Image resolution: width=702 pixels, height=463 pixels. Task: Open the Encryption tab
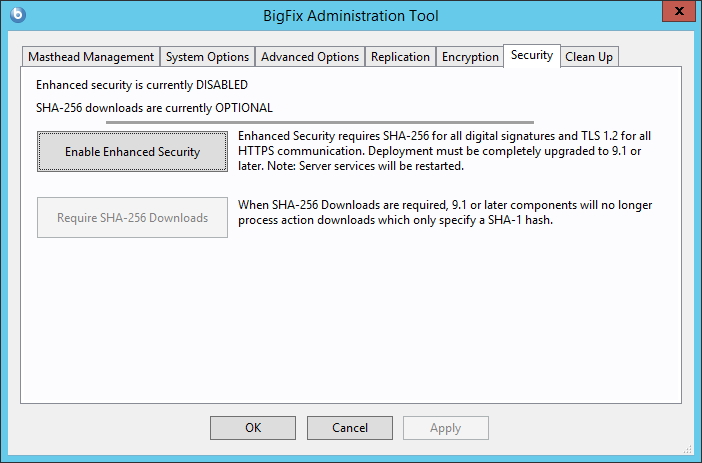pyautogui.click(x=470, y=57)
